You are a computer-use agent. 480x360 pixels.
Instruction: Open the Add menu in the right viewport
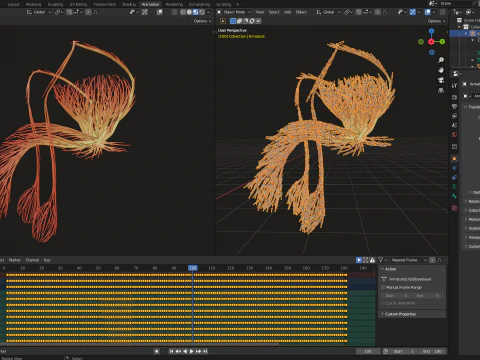tap(287, 12)
